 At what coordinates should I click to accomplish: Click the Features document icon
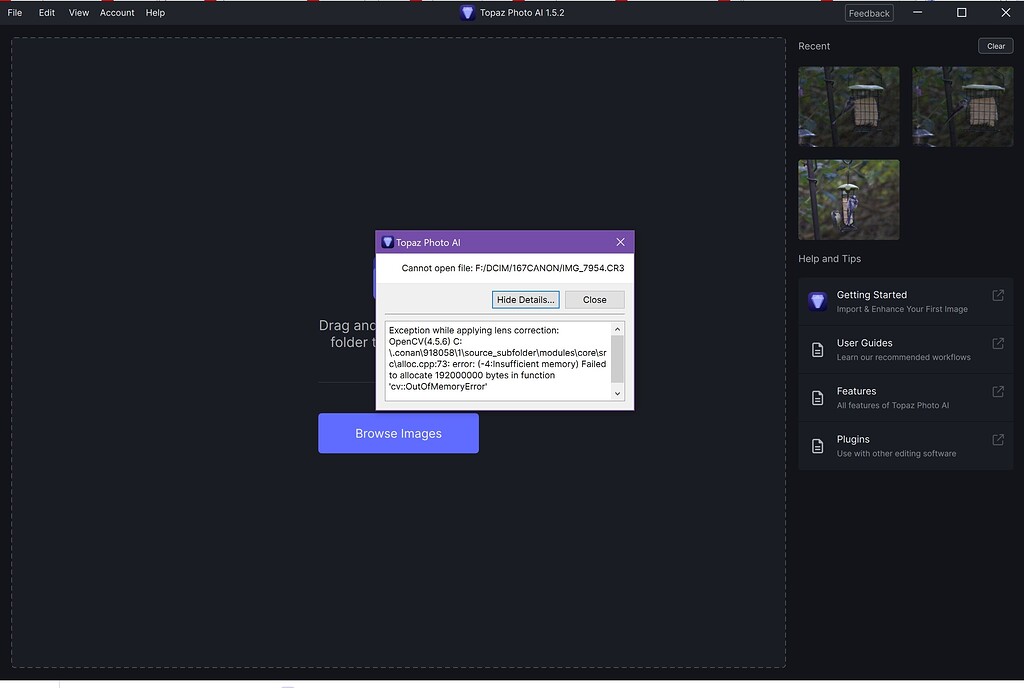pos(818,398)
